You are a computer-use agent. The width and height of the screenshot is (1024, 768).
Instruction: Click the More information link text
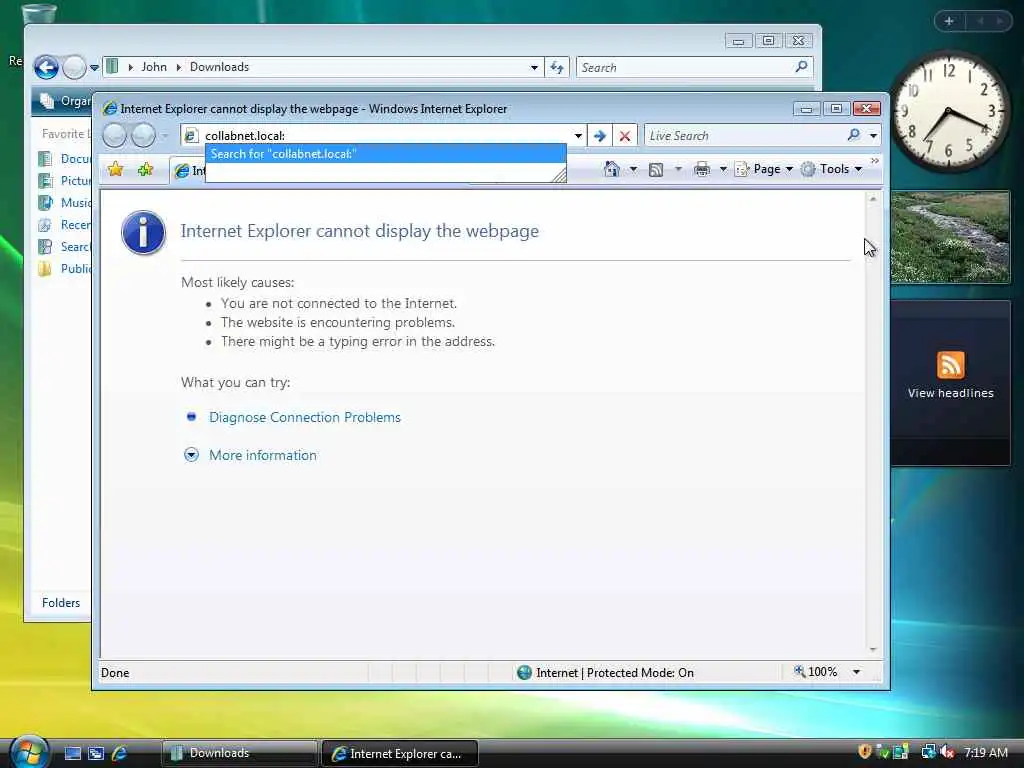coord(263,455)
